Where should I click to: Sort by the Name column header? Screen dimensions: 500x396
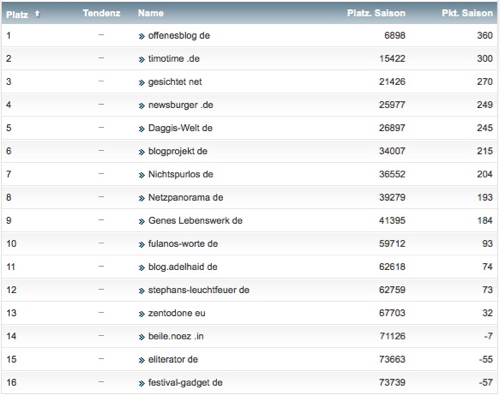[151, 13]
